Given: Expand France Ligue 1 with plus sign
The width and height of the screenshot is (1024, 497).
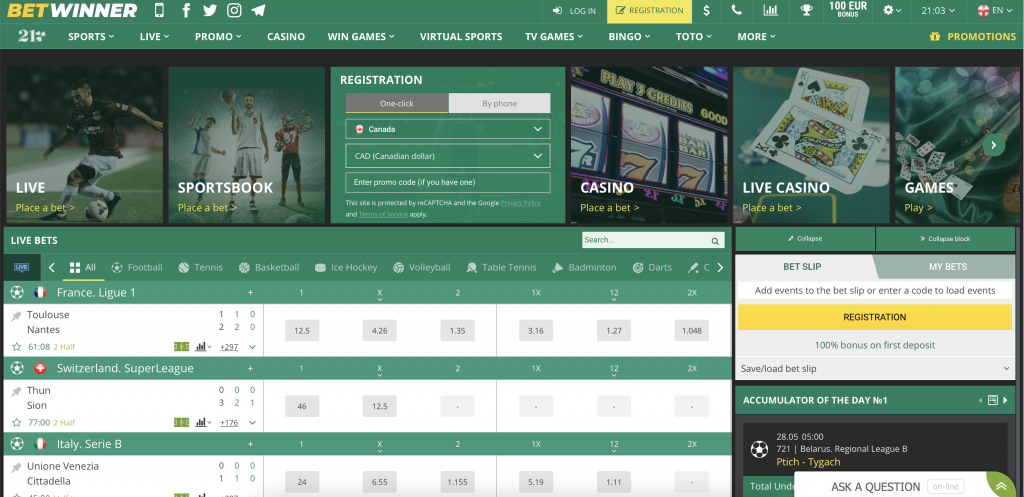Looking at the screenshot, I should tap(250, 293).
